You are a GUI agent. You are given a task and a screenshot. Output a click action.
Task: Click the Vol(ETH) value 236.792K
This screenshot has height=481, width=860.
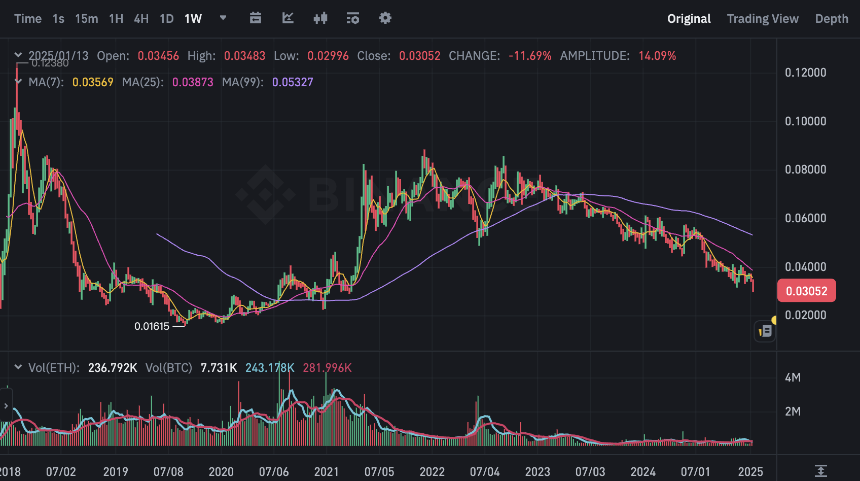click(112, 367)
